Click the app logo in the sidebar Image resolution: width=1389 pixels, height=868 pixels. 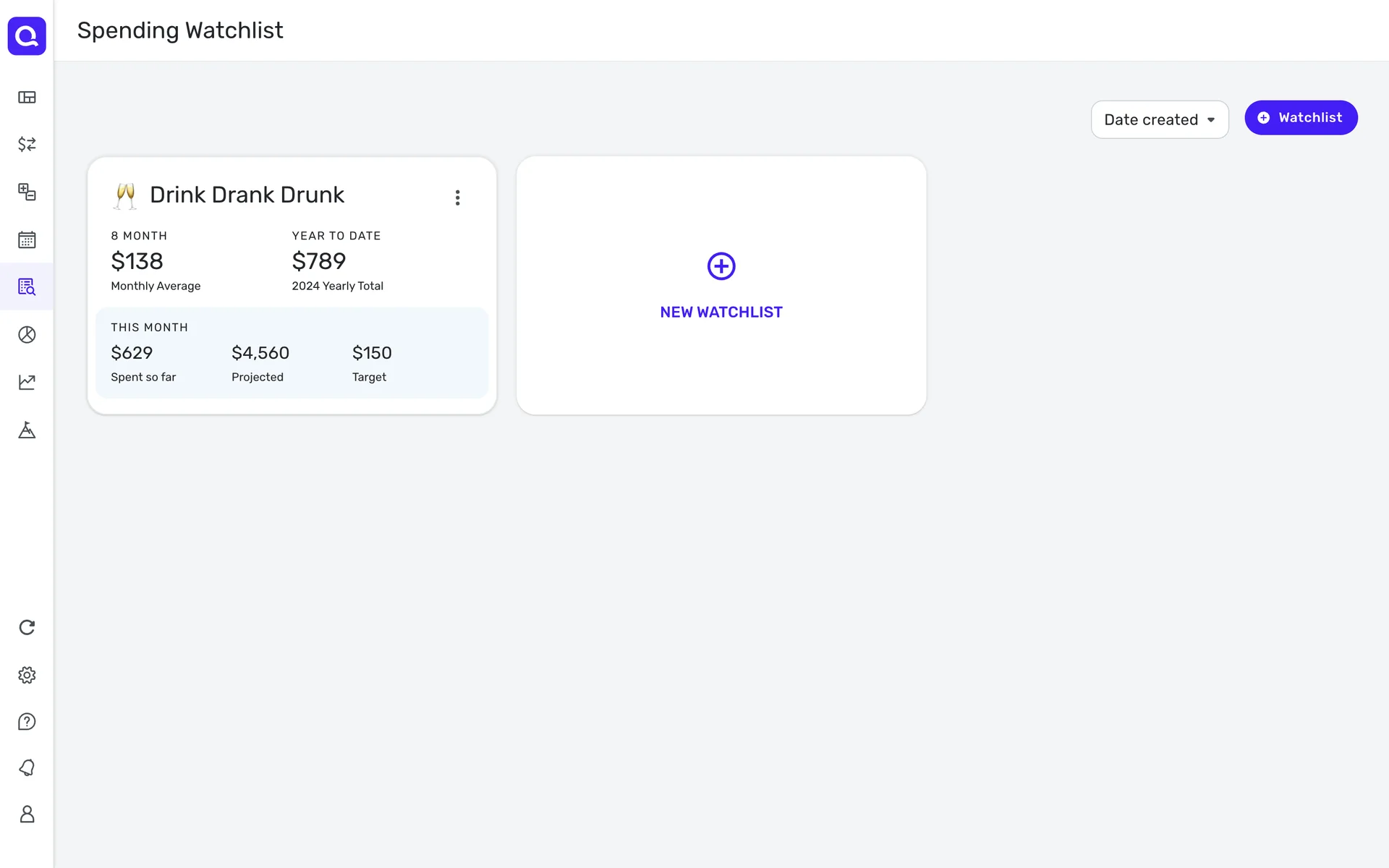click(27, 36)
